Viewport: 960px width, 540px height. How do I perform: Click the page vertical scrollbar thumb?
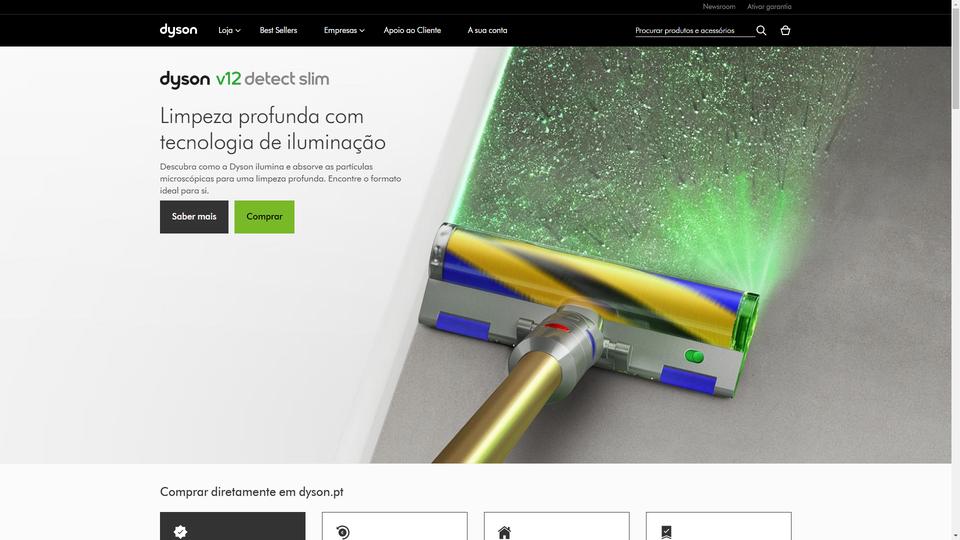tap(956, 58)
